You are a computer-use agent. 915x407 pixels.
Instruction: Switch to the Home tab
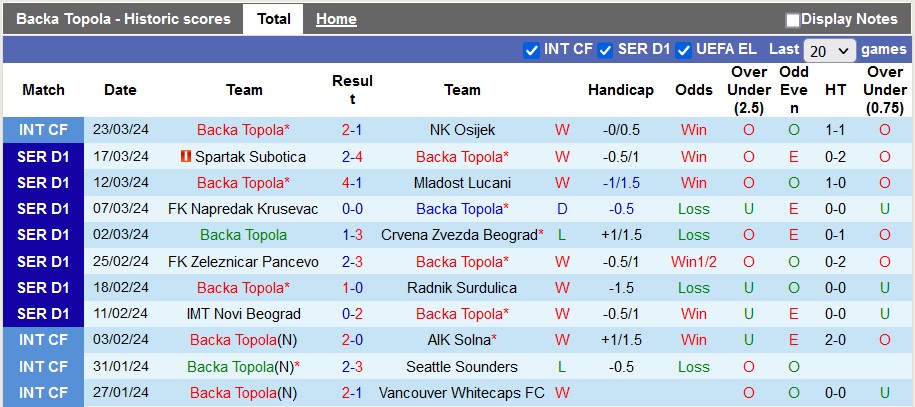click(x=336, y=19)
